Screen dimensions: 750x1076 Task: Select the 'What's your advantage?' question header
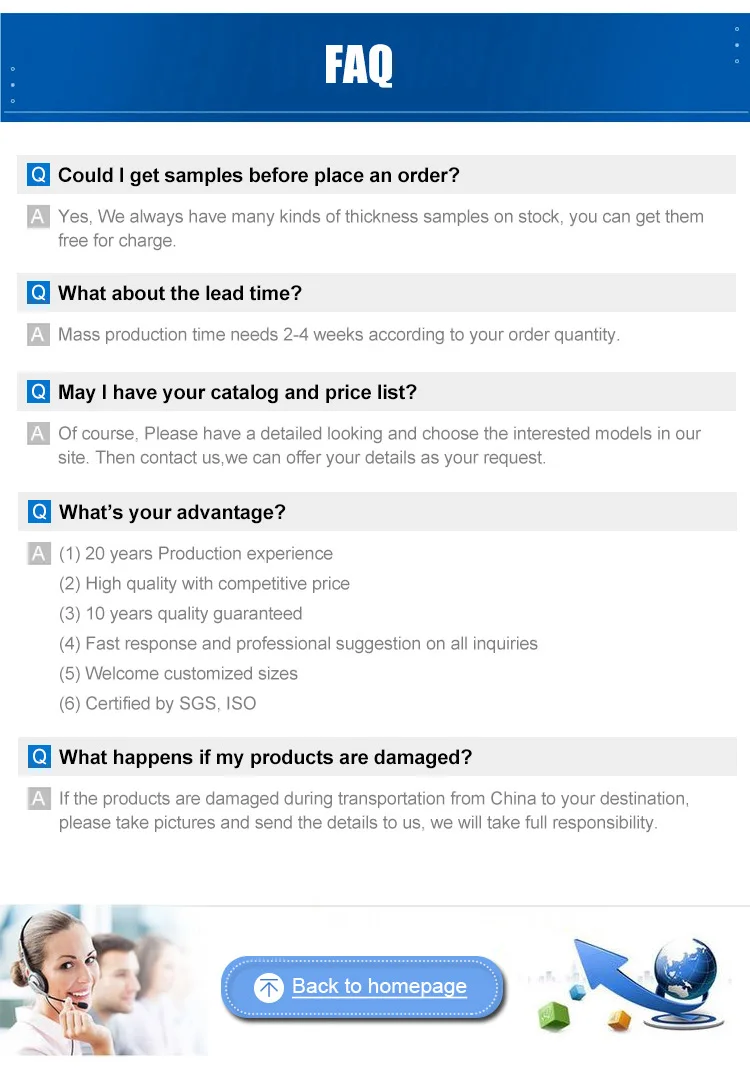[x=172, y=512]
